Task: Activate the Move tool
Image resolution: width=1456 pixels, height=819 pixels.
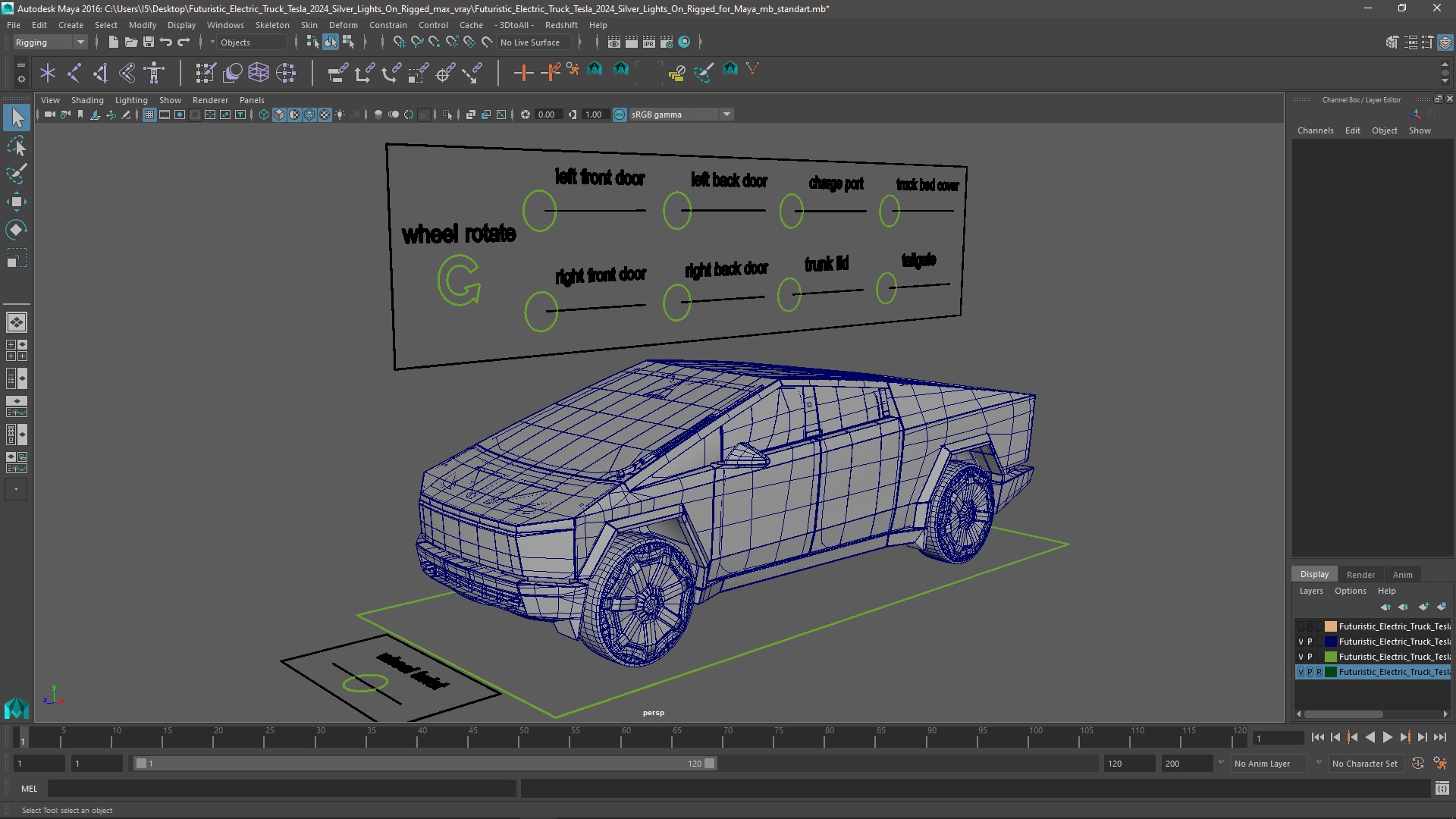Action: (x=17, y=202)
